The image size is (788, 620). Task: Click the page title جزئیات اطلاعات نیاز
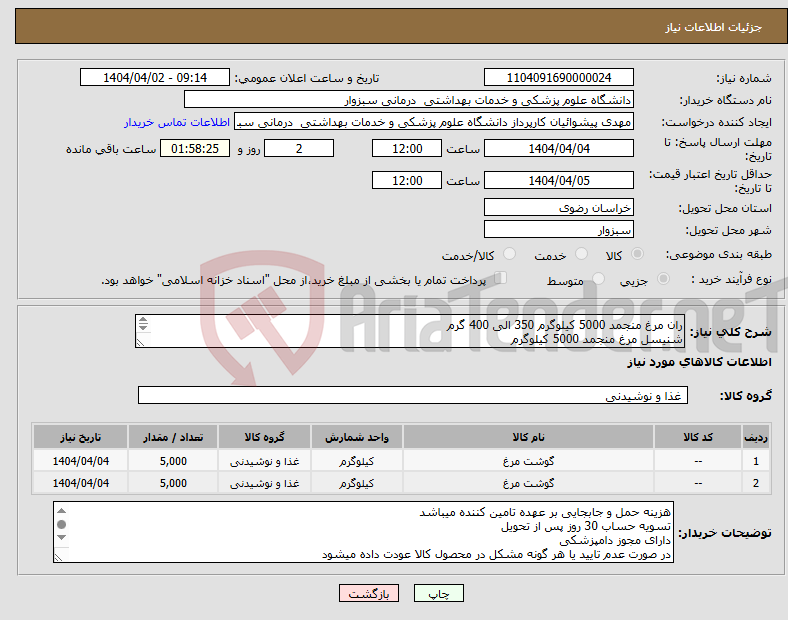(x=714, y=27)
